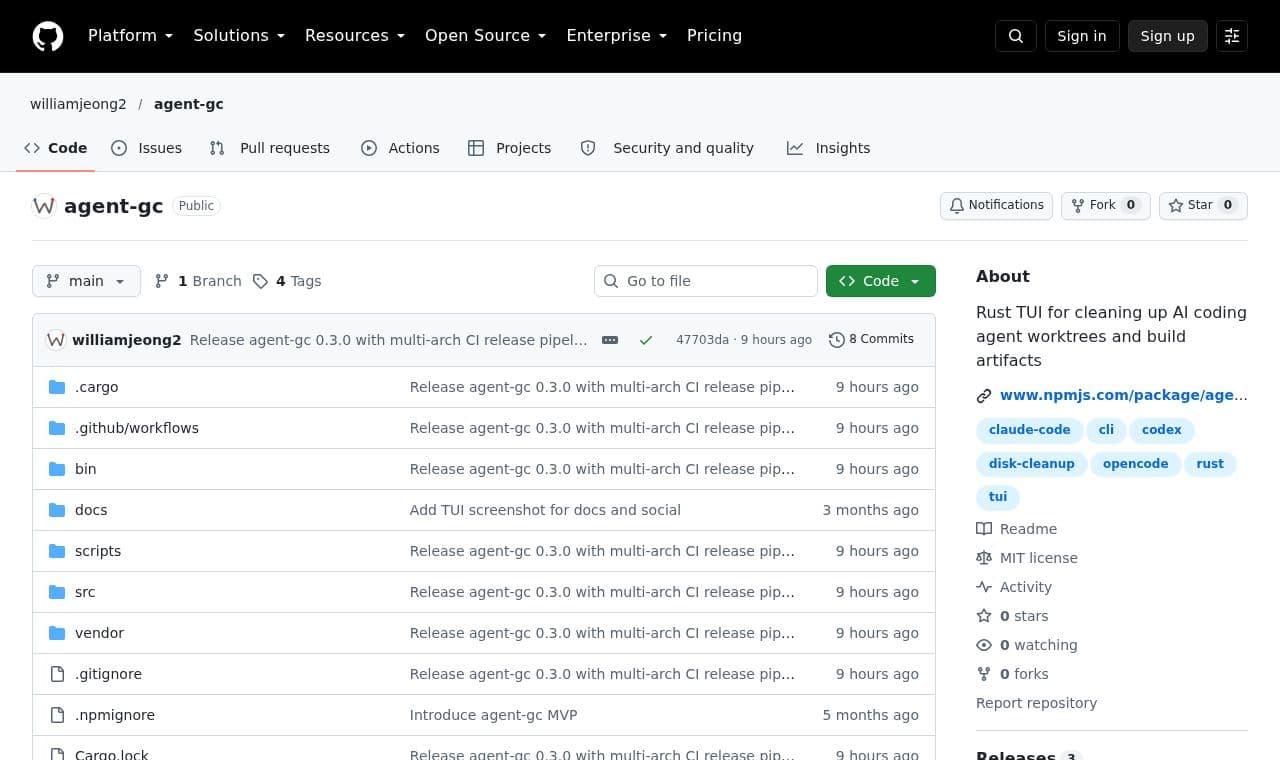This screenshot has height=760, width=1280.
Task: Click the commit message ellipsis icon
Action: pyautogui.click(x=610, y=340)
